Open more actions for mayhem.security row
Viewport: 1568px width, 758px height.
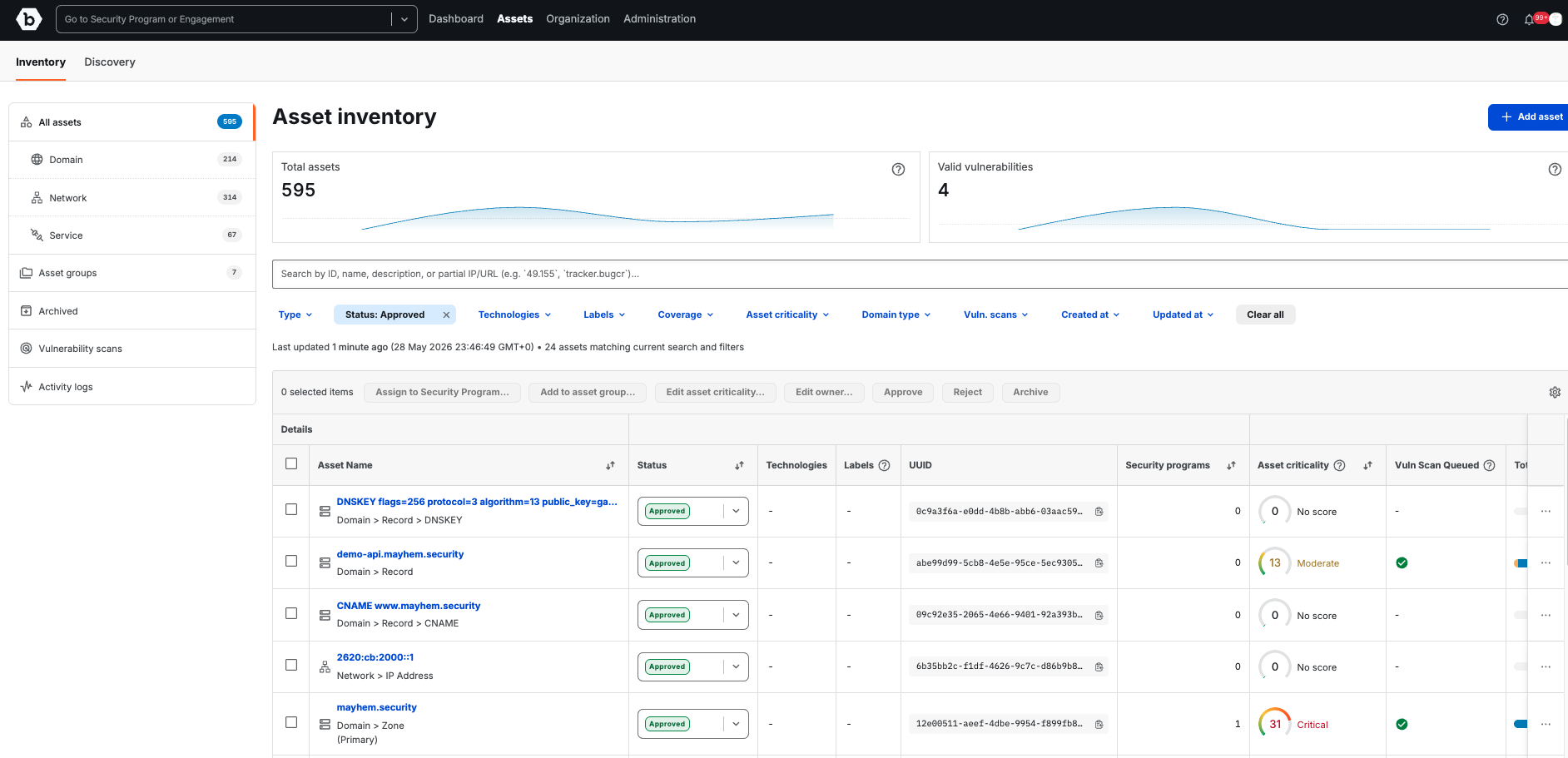1546,724
